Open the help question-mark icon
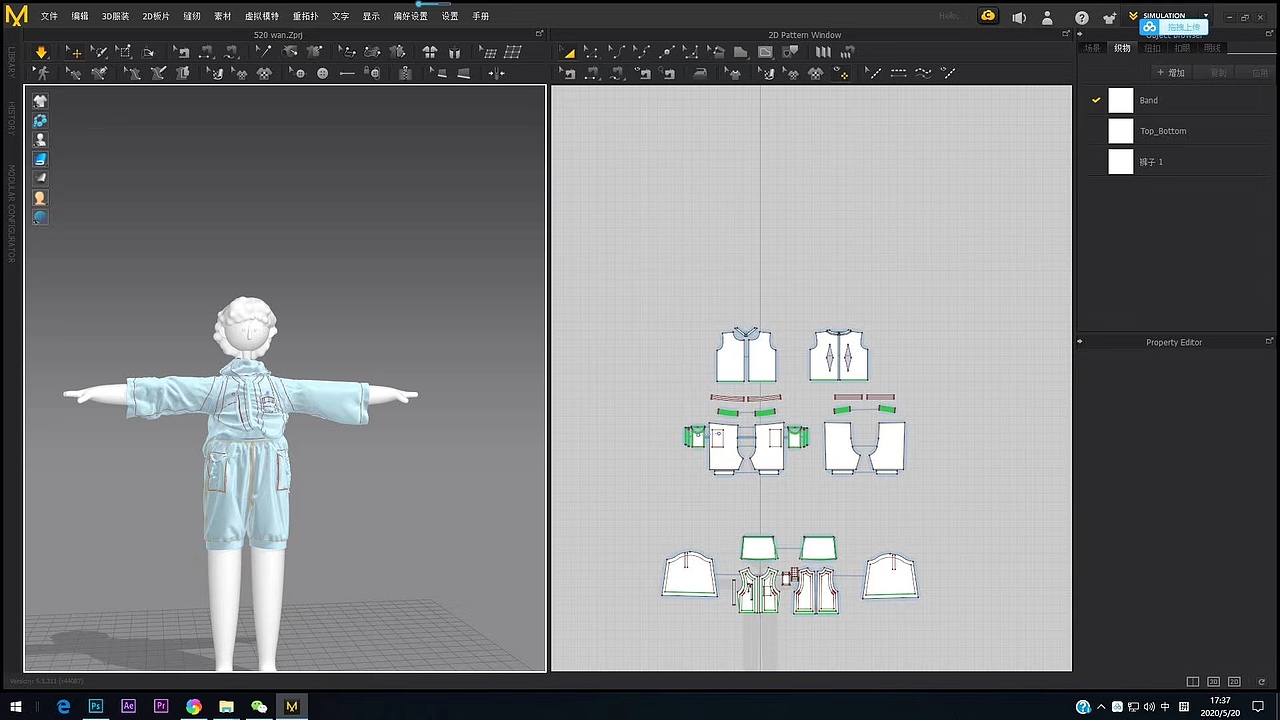The image size is (1280, 720). (1082, 17)
